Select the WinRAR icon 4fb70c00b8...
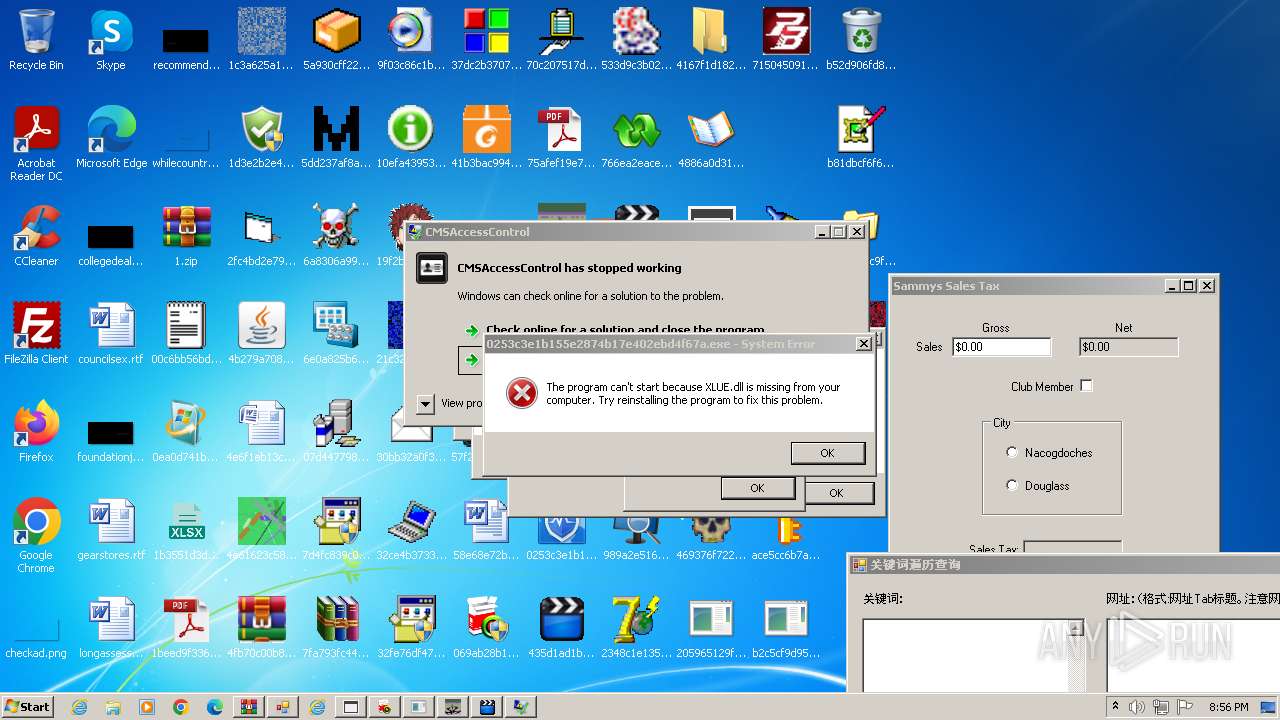 pos(261,628)
